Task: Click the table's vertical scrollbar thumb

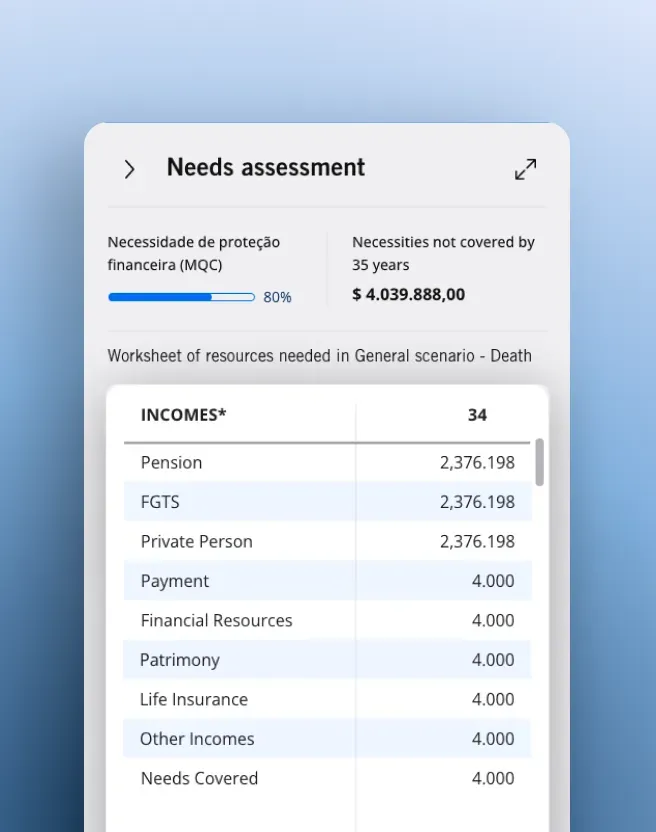Action: (539, 462)
